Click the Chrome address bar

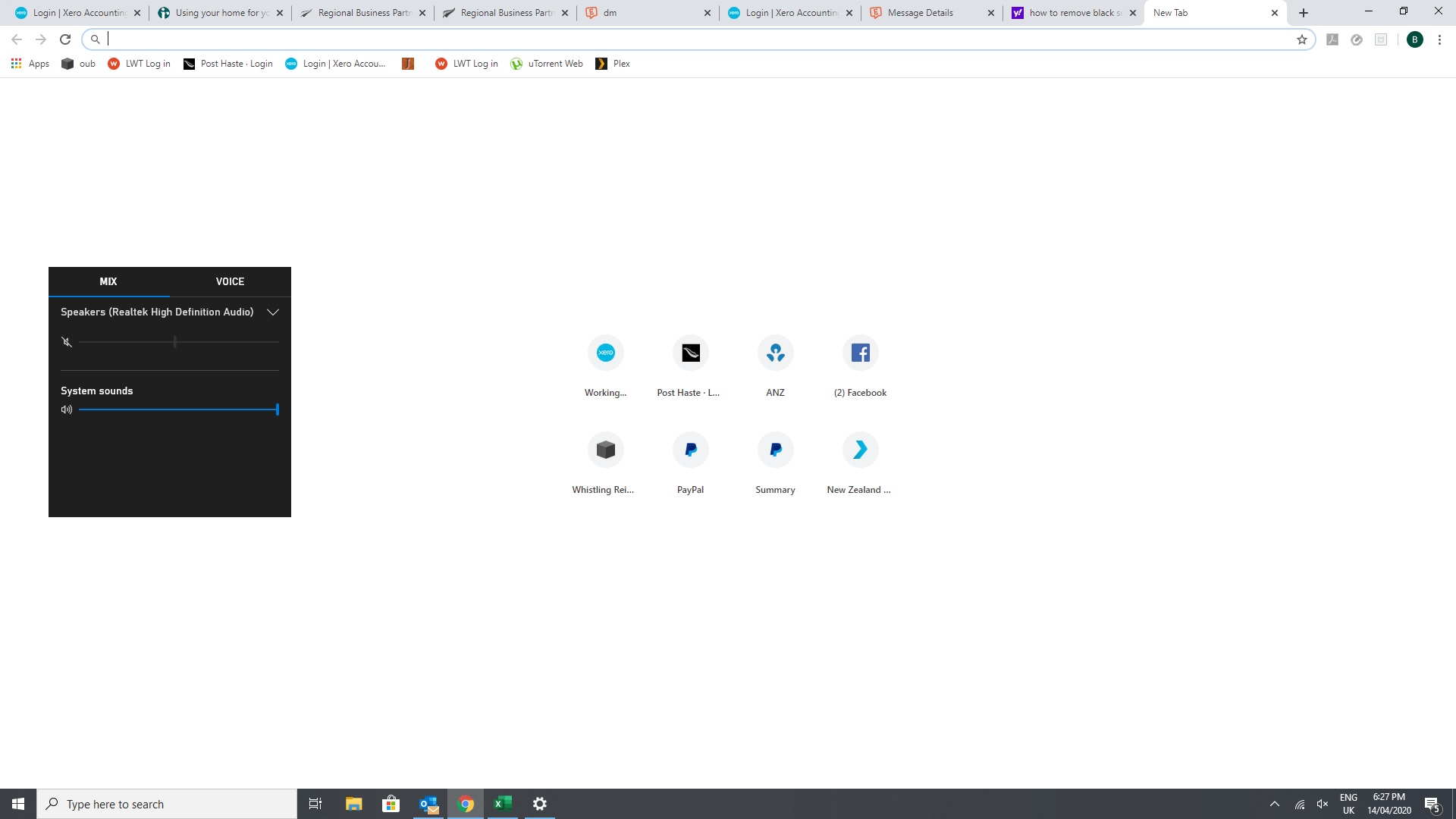(698, 39)
